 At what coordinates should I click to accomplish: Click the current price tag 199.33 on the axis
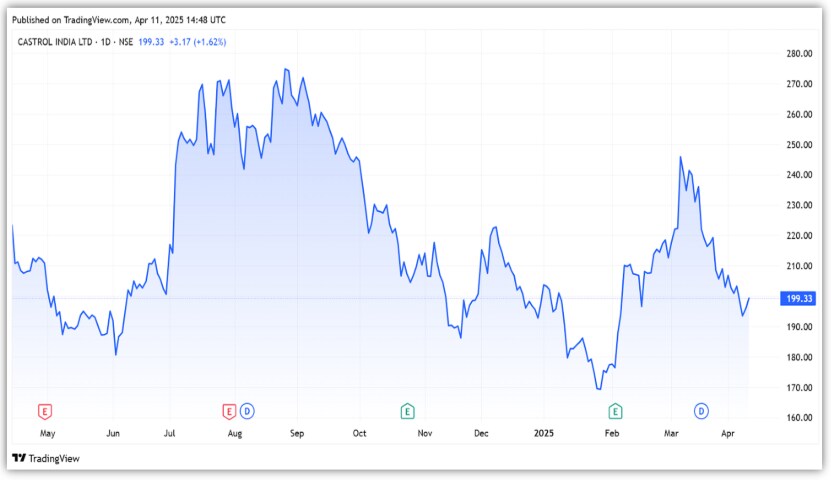(798, 298)
